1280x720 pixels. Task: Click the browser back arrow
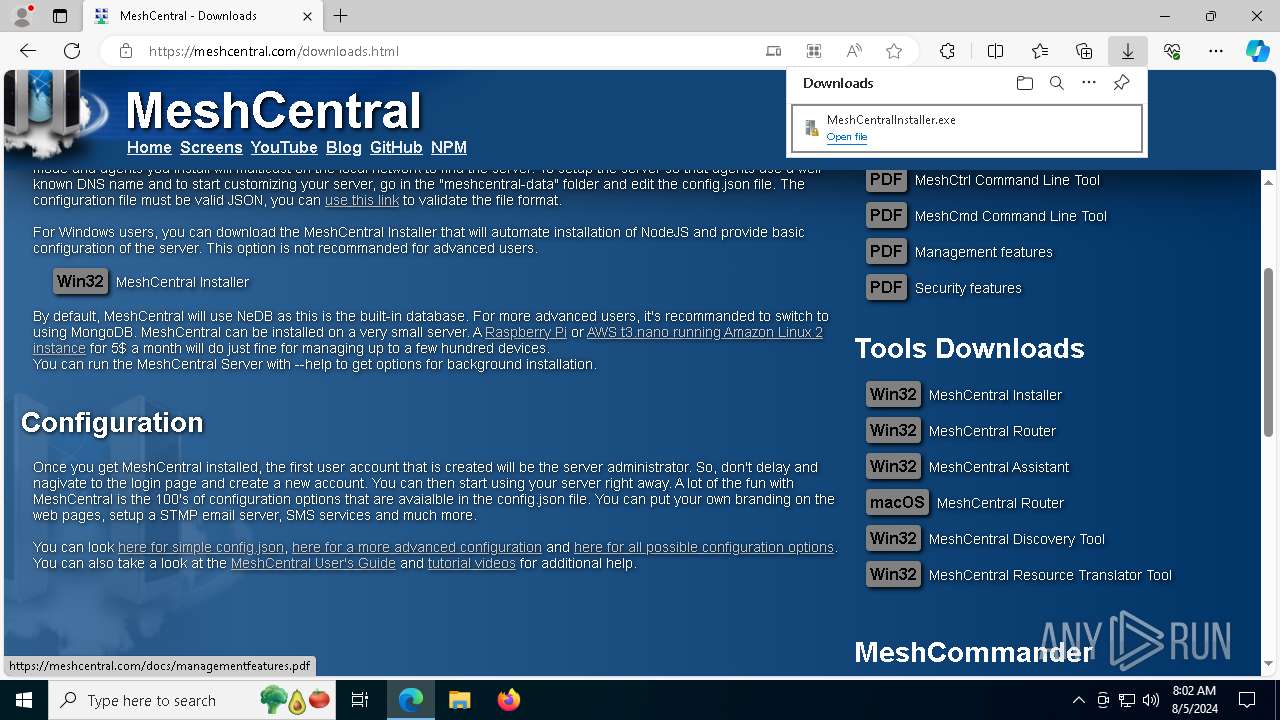(28, 51)
